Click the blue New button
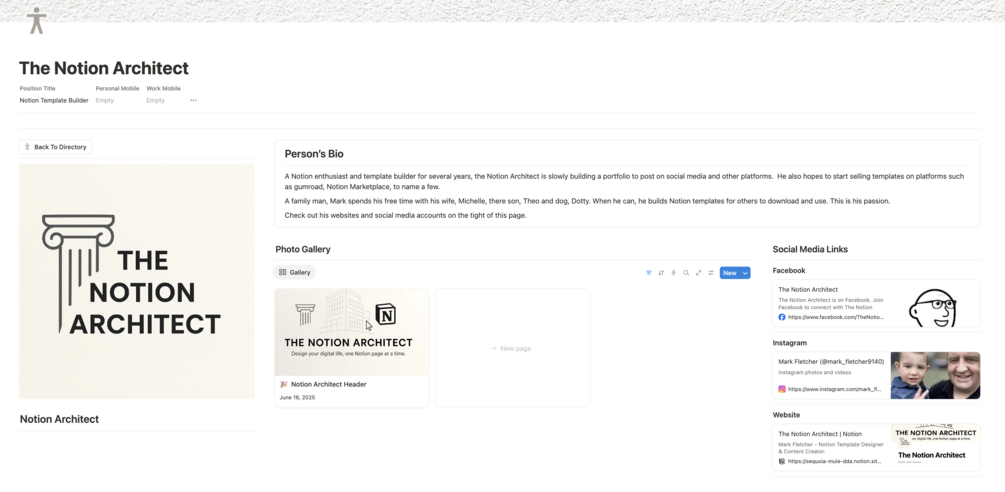The image size is (1005, 492). coord(730,273)
